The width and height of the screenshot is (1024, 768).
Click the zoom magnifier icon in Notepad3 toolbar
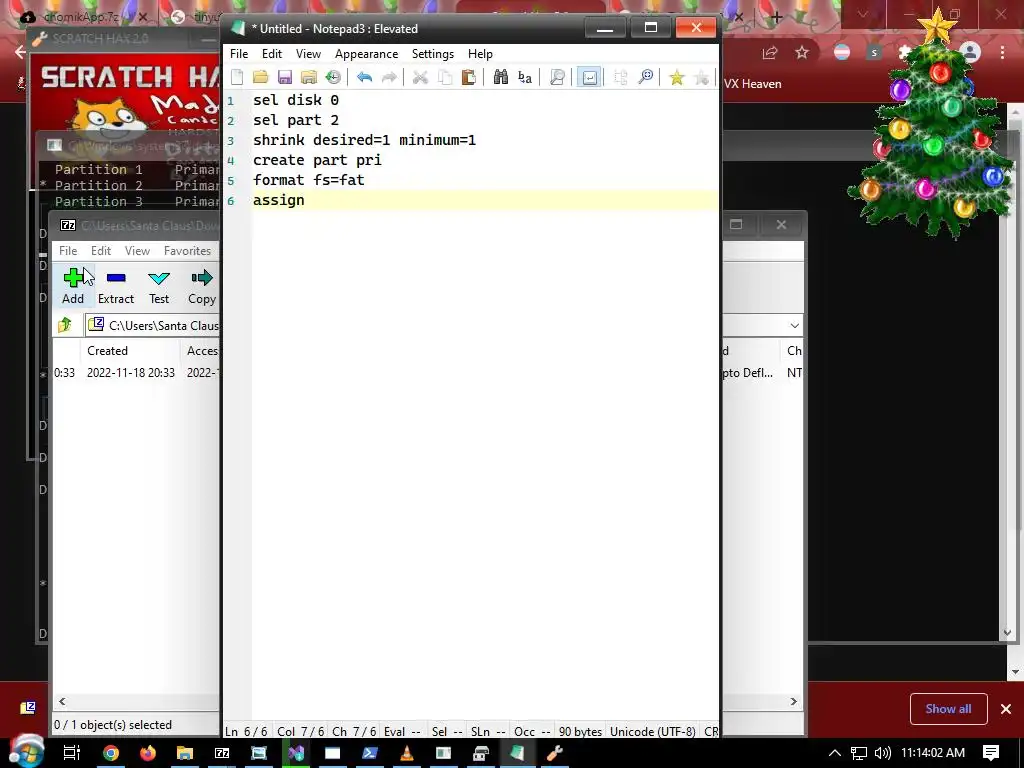(645, 77)
